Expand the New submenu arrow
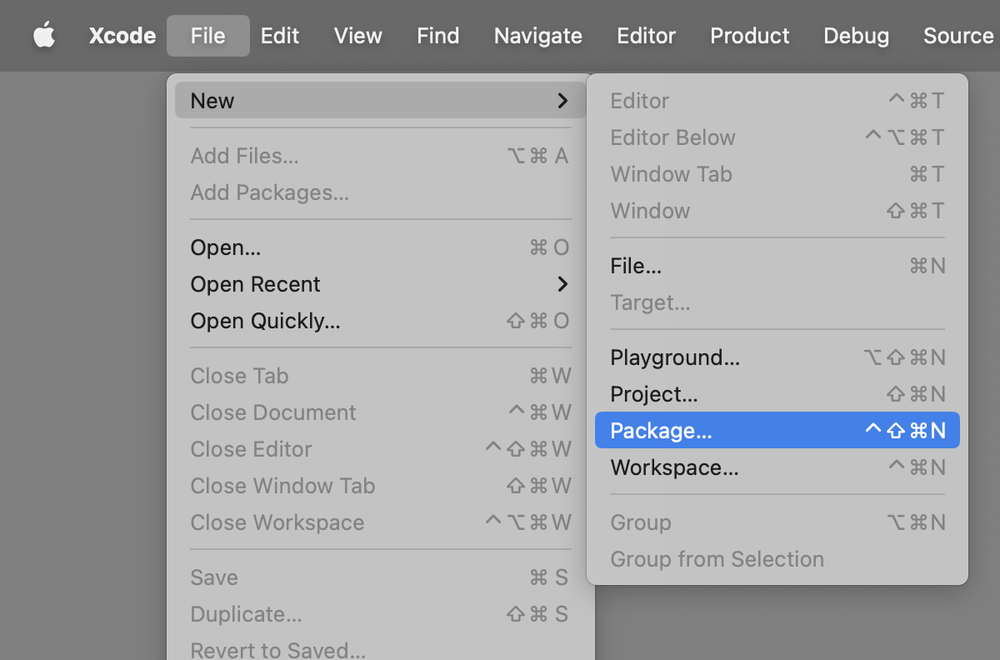 tap(562, 101)
